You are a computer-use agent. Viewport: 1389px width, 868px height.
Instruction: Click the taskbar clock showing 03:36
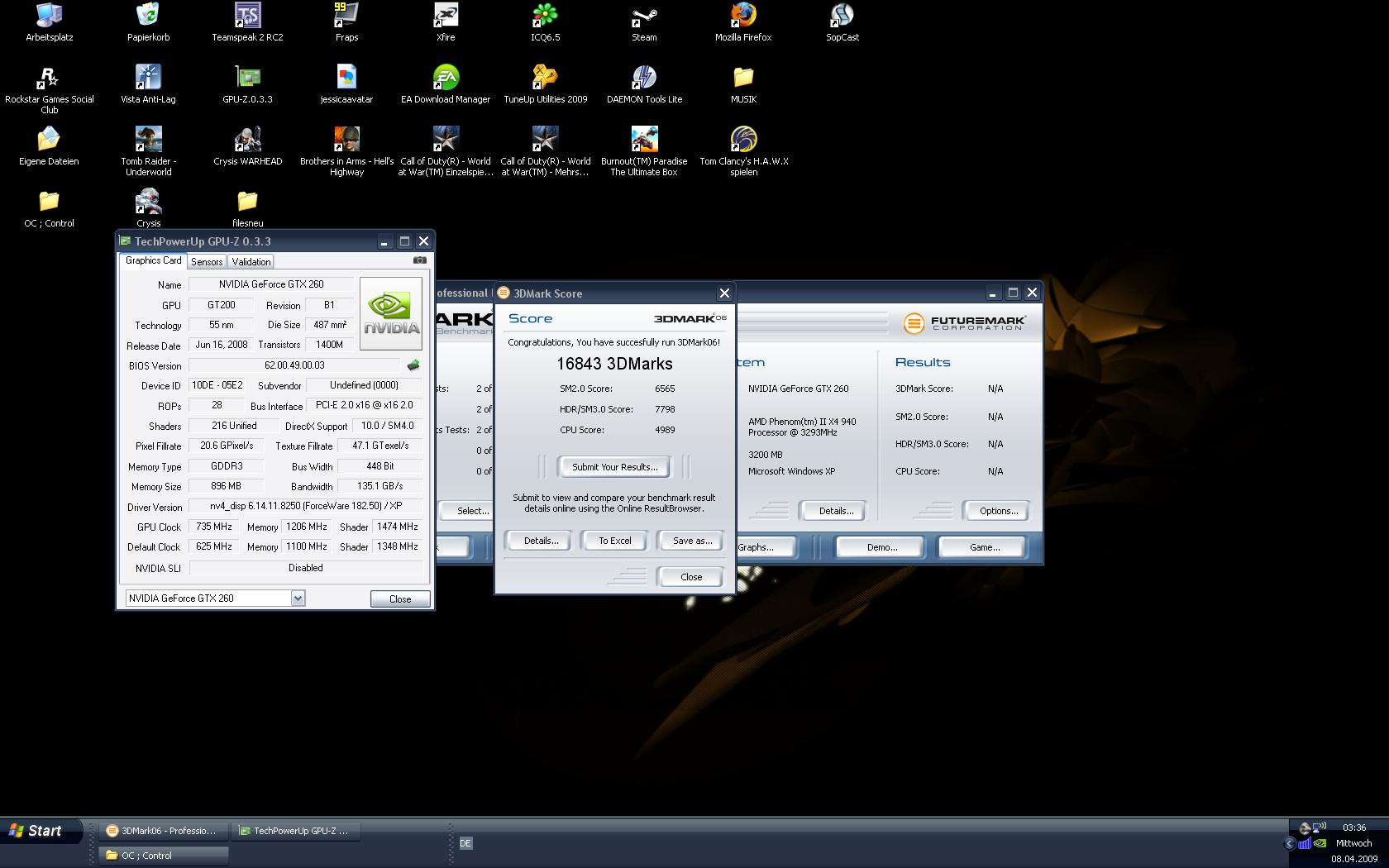1354,827
